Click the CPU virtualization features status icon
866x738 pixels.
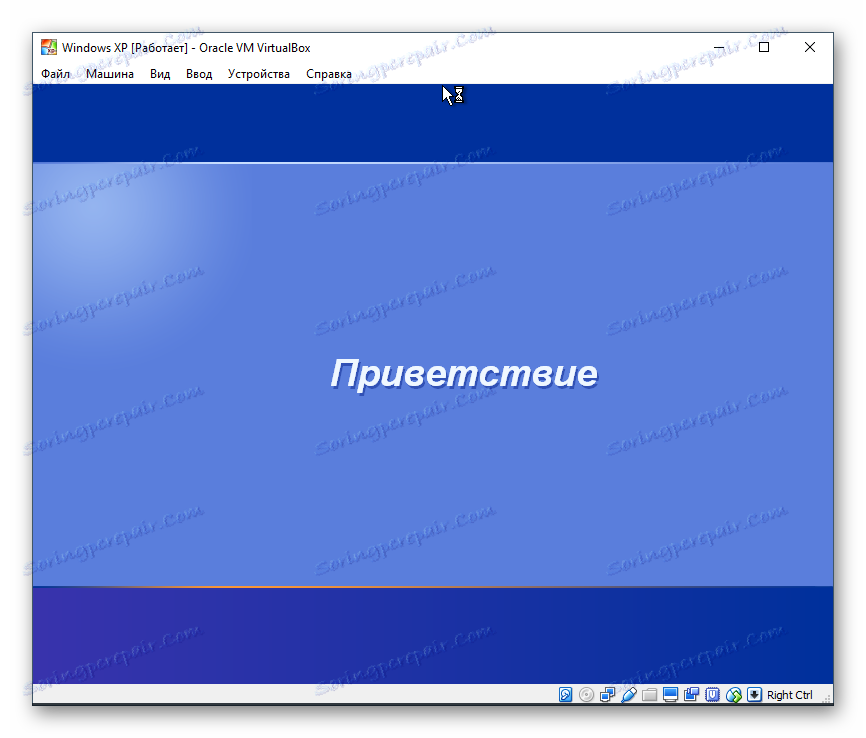(x=712, y=694)
